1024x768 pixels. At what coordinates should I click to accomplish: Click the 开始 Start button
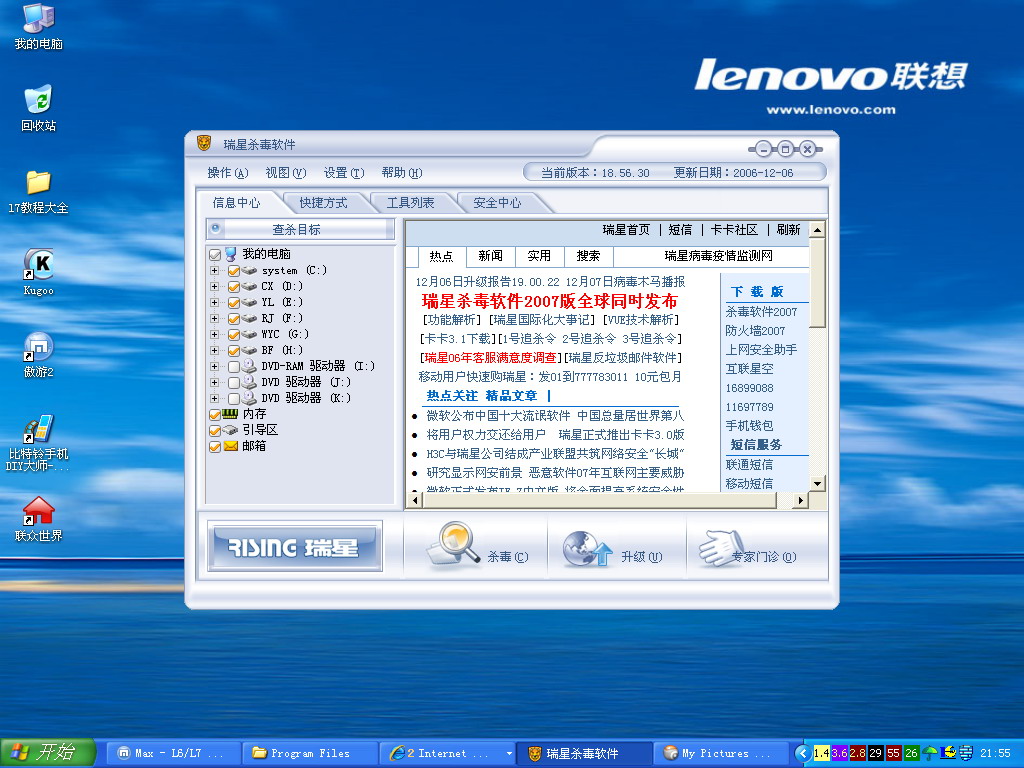(47, 753)
